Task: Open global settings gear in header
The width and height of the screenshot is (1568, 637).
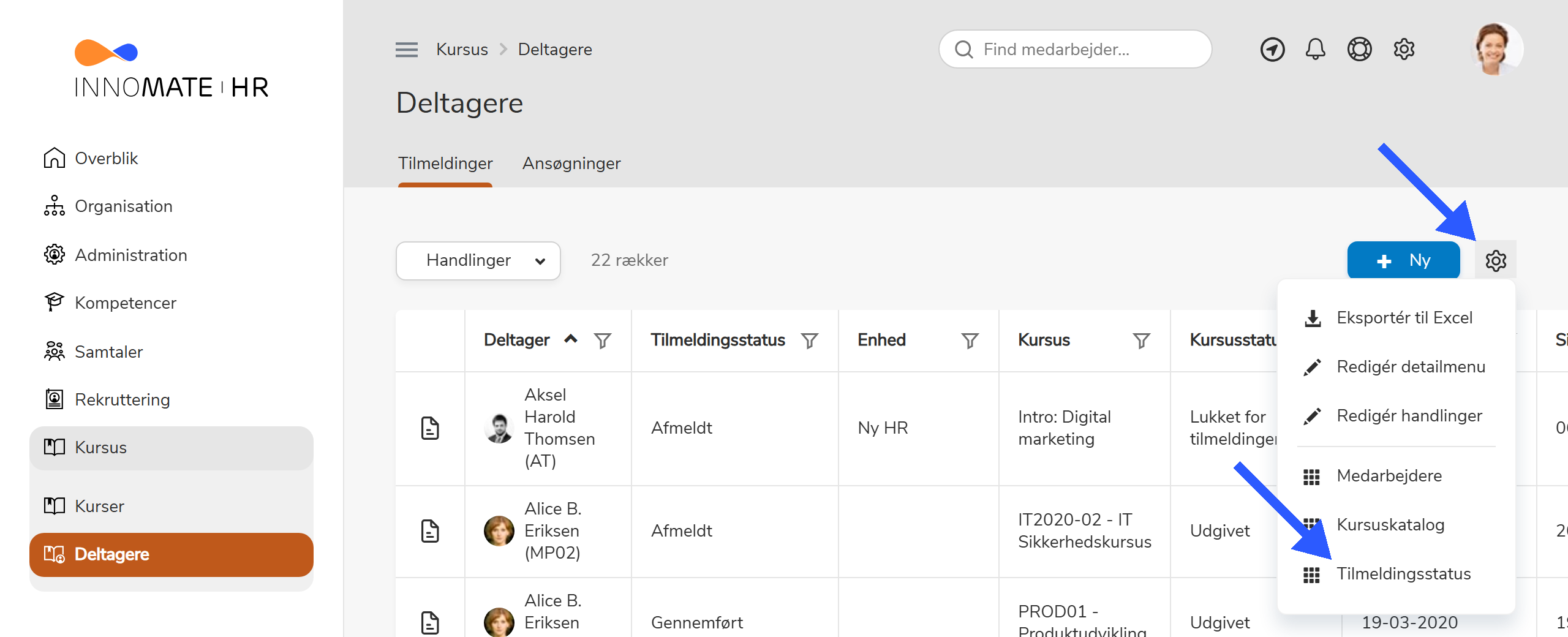Action: click(x=1404, y=50)
